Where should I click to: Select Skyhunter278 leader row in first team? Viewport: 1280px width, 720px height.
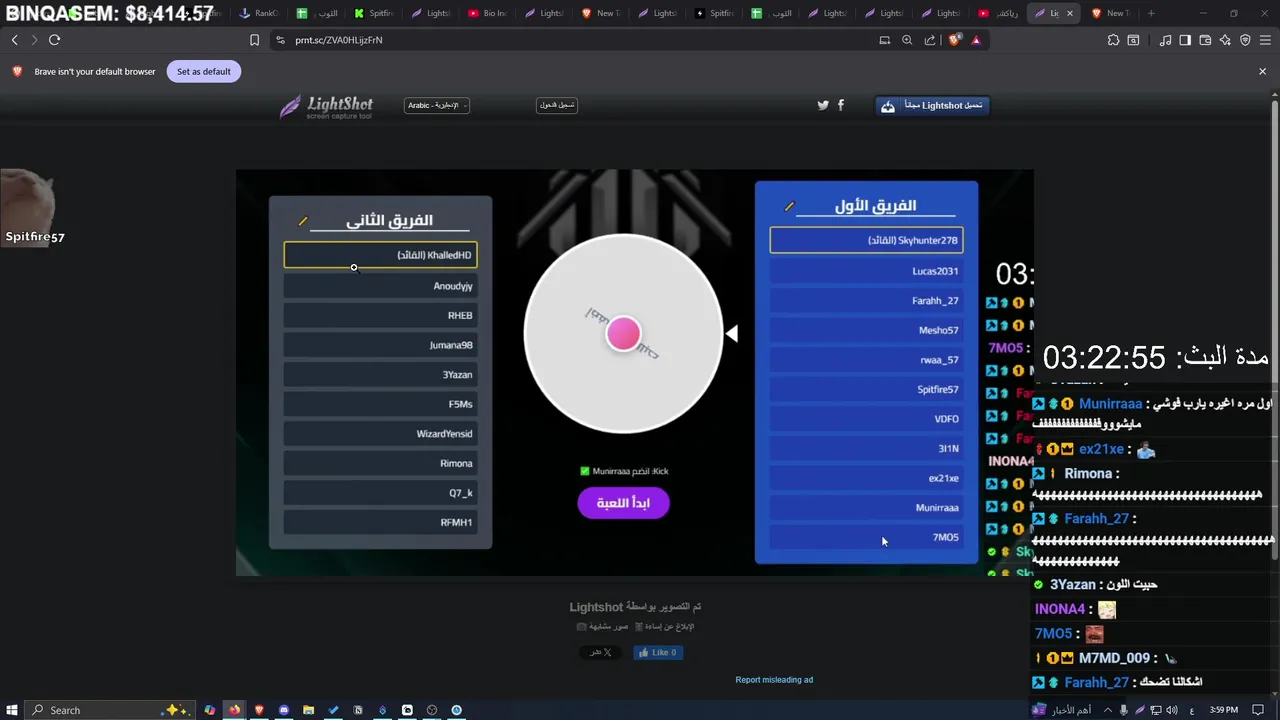(866, 240)
